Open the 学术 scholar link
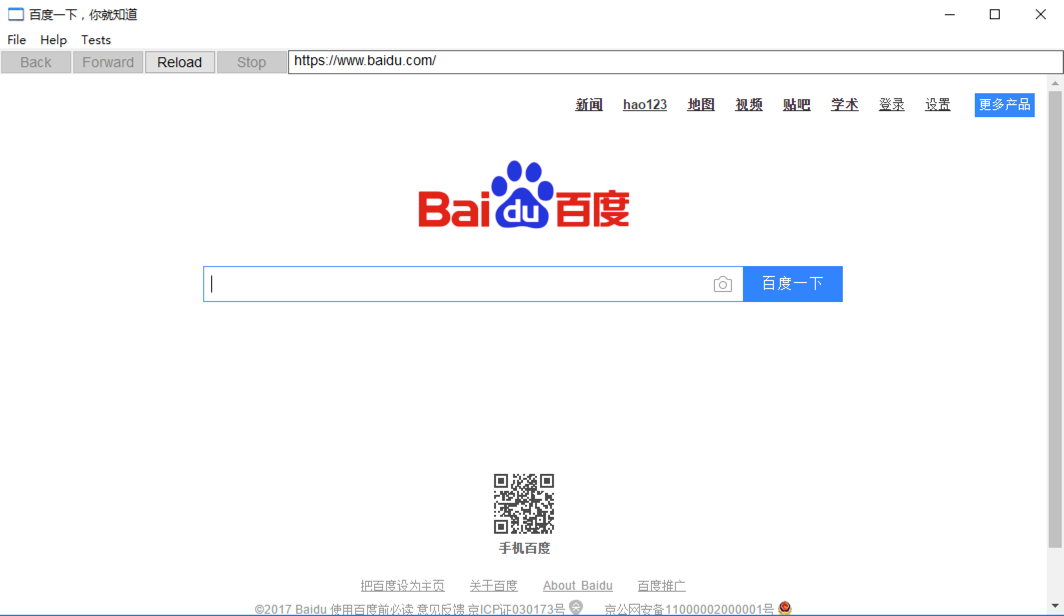The height and width of the screenshot is (616, 1064). [845, 104]
